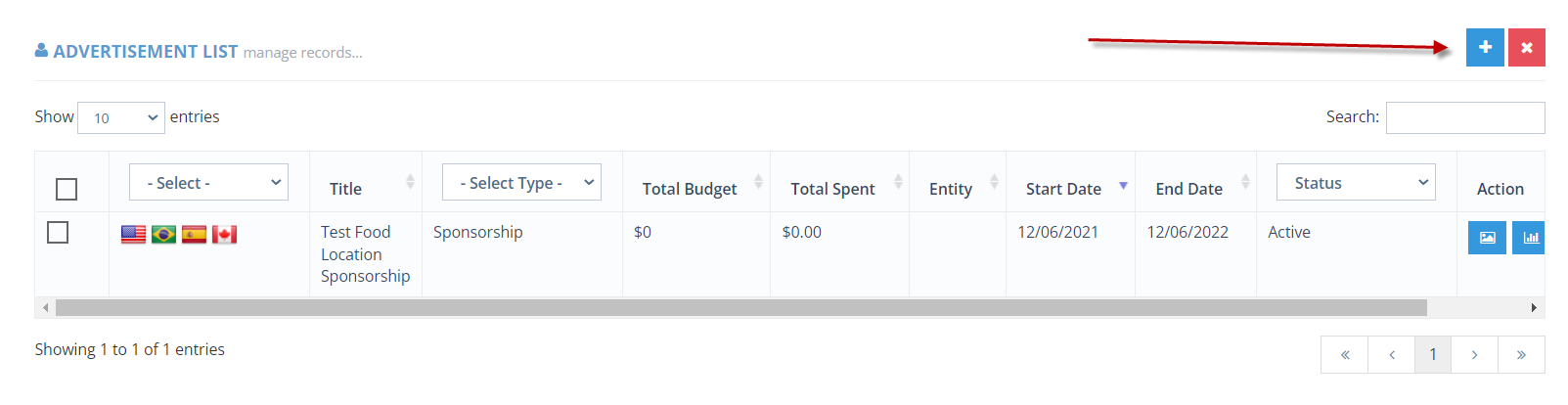This screenshot has height=405, width=1568.
Task: Click the Spain flag icon
Action: (x=194, y=234)
